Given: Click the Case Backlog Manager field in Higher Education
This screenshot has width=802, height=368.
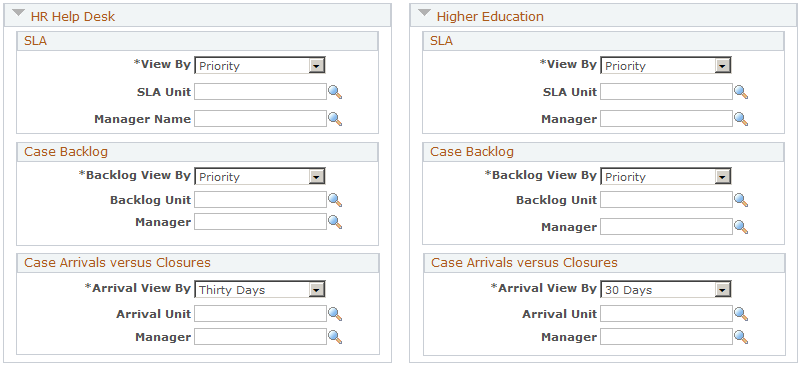Looking at the screenshot, I should 666,227.
